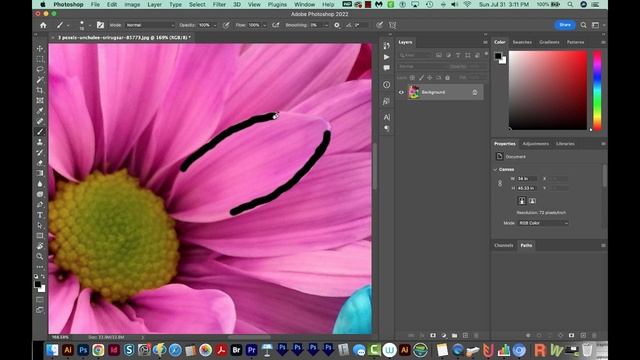Open the Comments panel icon
640x360 pixels.
click(387, 68)
